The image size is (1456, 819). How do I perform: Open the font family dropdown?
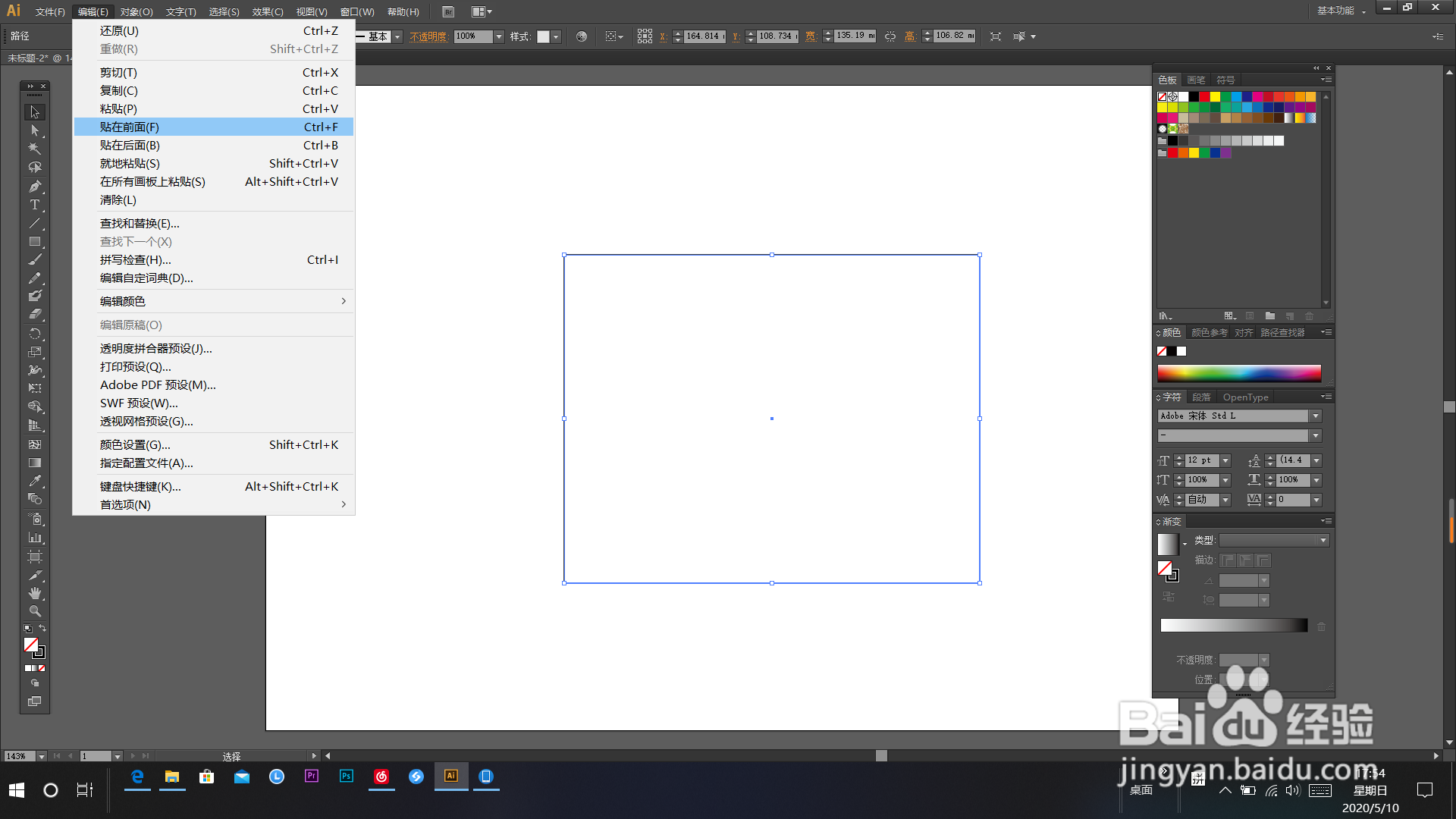coord(1316,416)
